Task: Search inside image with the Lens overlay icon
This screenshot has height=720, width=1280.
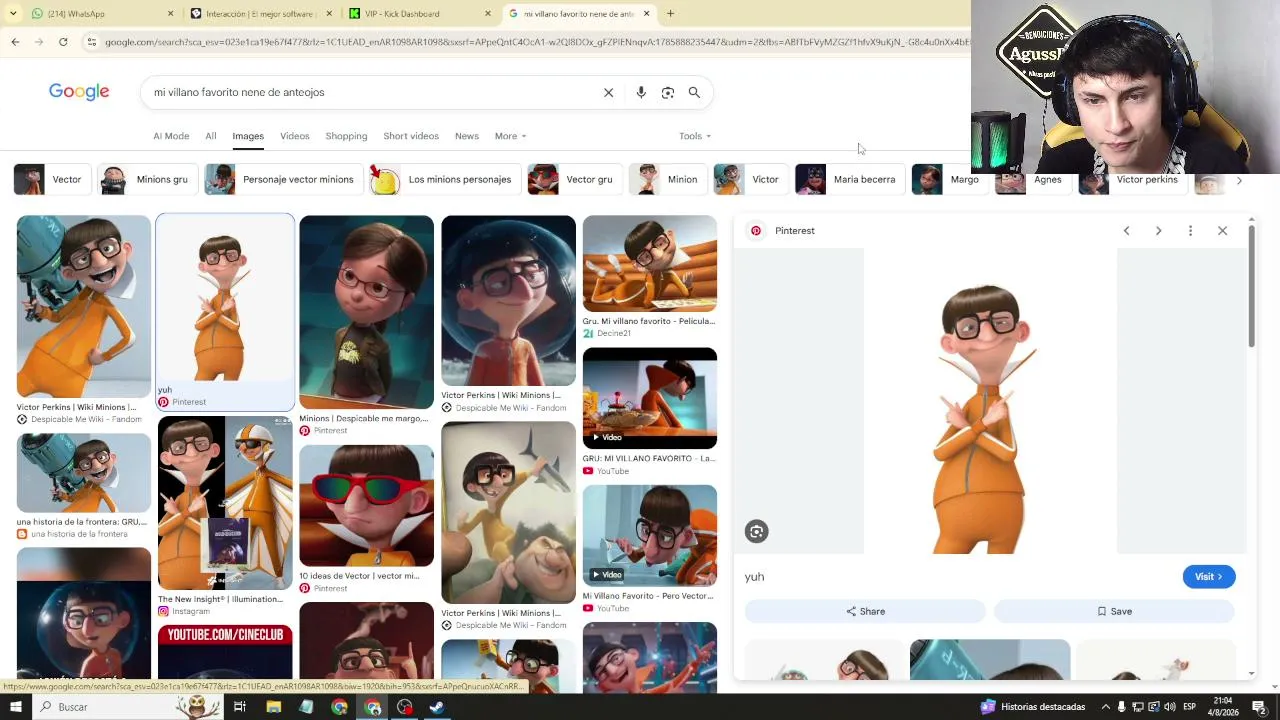Action: [x=756, y=532]
